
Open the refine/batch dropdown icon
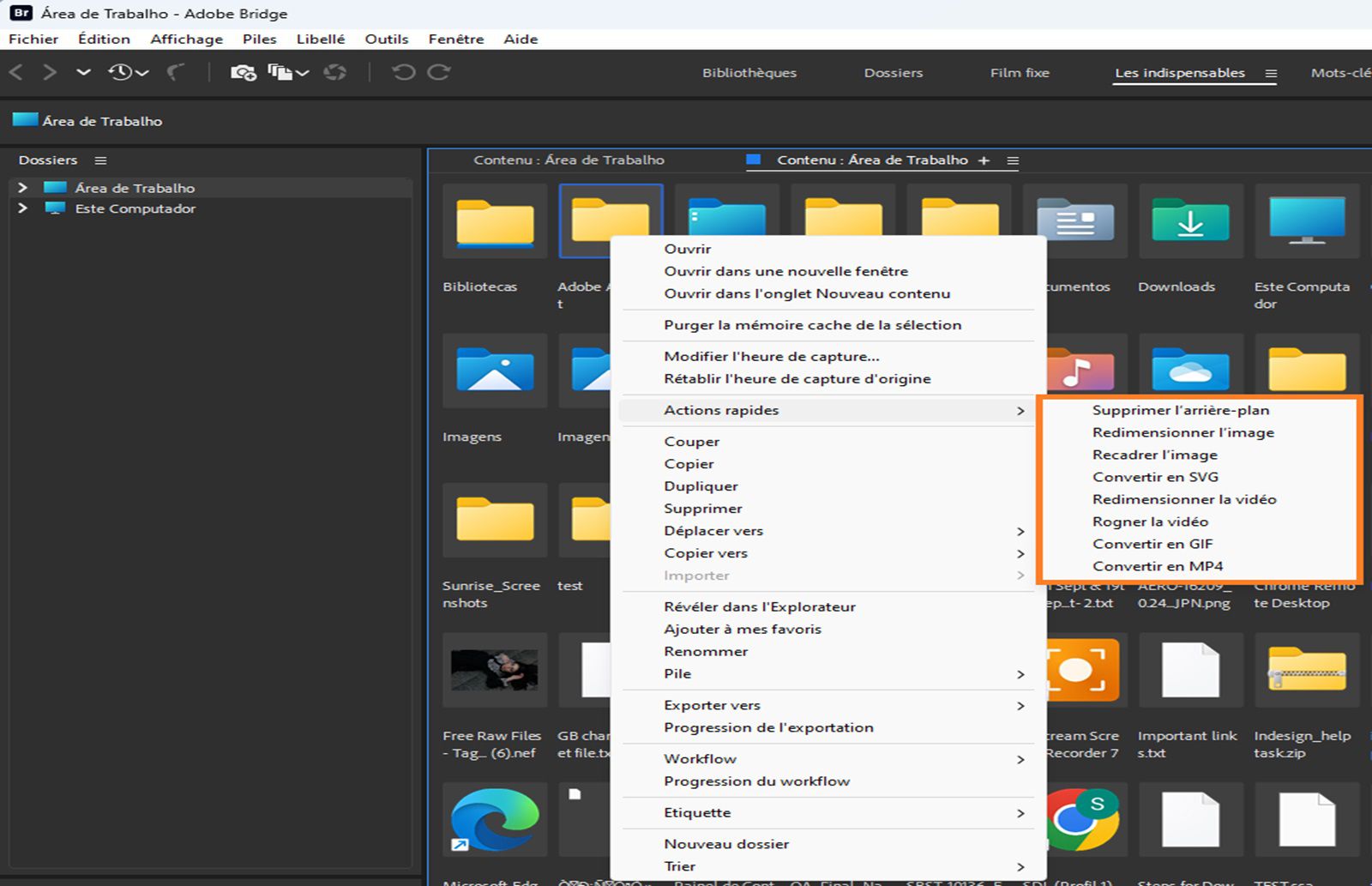(288, 73)
